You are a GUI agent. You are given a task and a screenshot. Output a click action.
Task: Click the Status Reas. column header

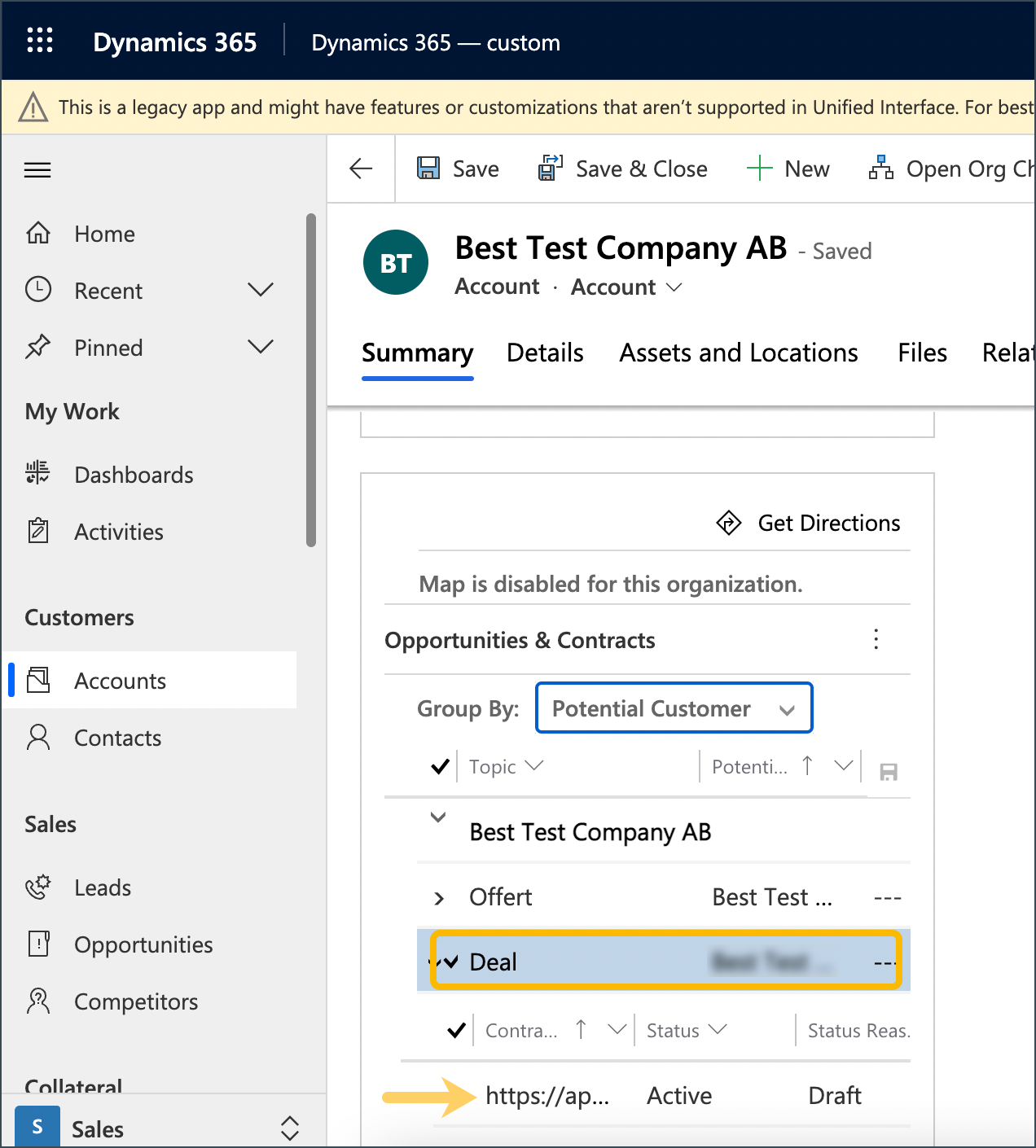click(x=858, y=1030)
